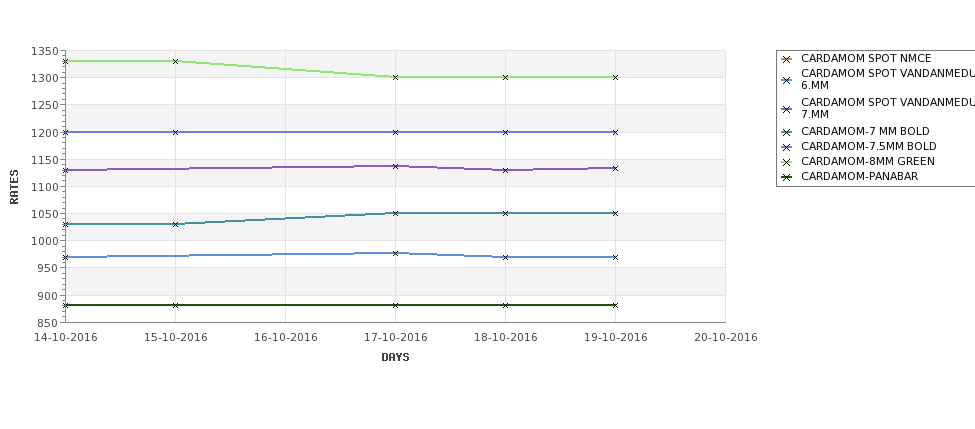Select the CARDAMOM SPOT NMCE legend label
The image size is (975, 429).
[x=866, y=58]
